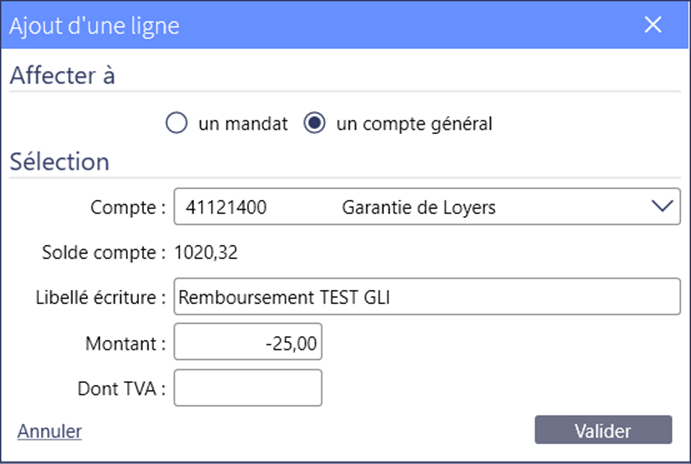Open the Compte combo box showing 41121400

(x=427, y=207)
